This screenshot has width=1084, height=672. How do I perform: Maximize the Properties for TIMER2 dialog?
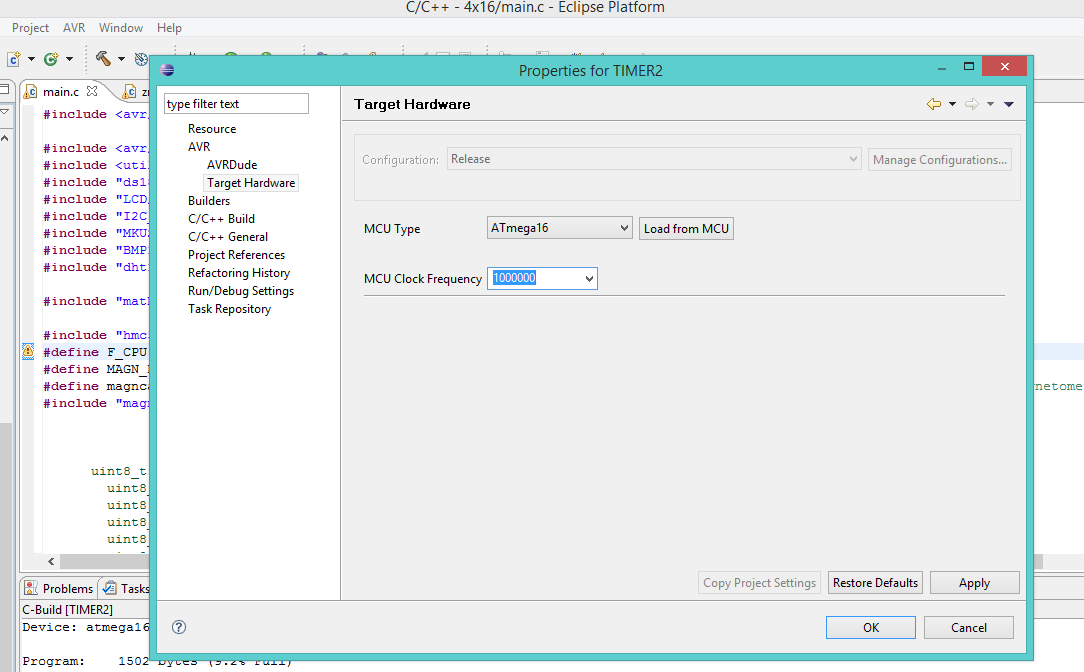pos(969,66)
